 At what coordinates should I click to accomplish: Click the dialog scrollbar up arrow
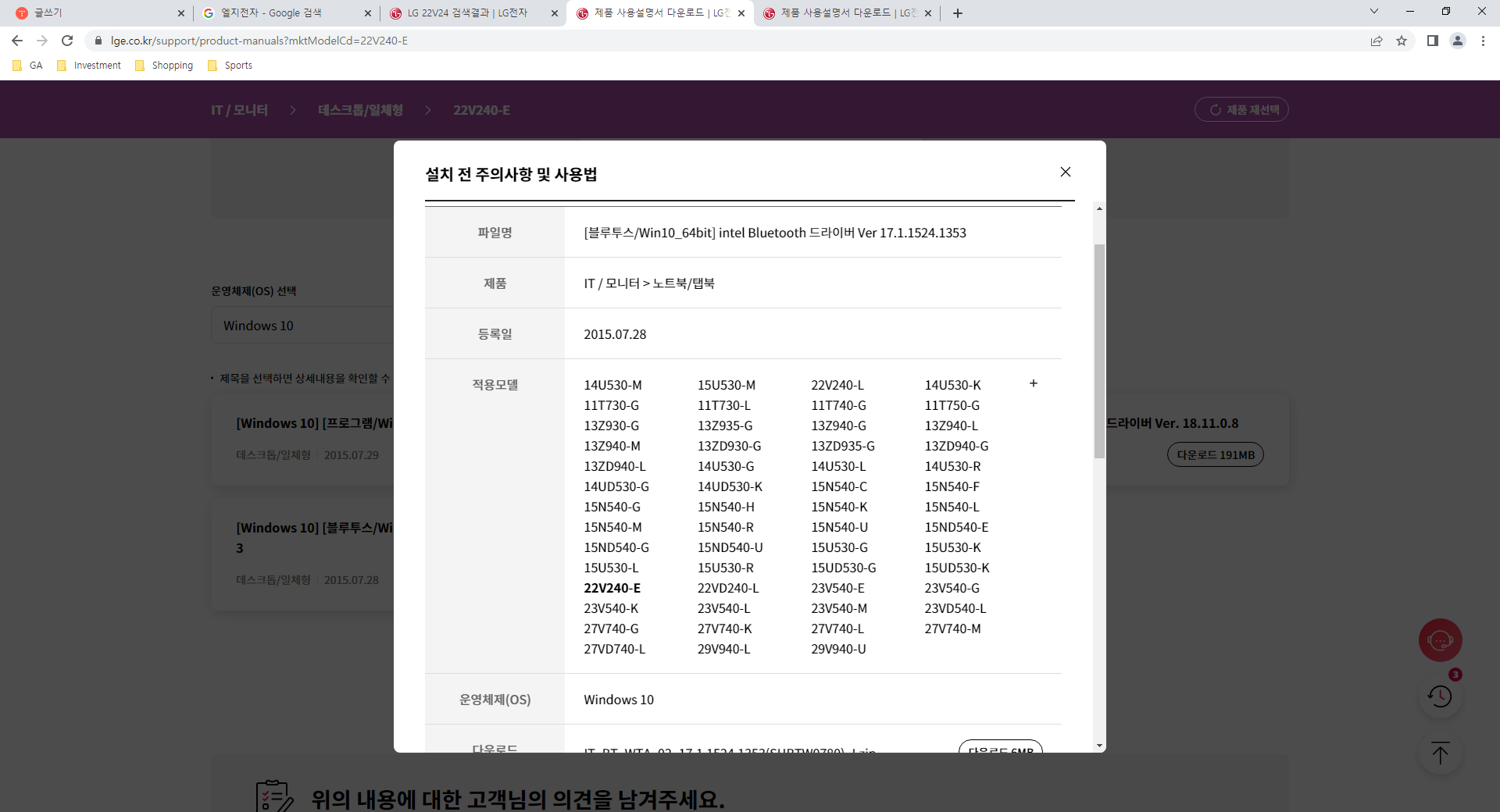coord(1099,208)
